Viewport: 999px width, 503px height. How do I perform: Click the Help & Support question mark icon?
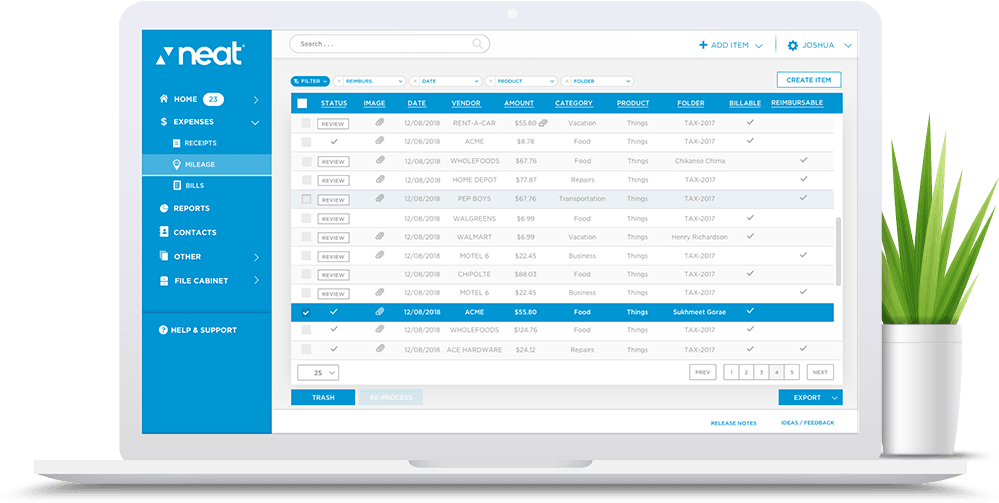click(x=163, y=330)
